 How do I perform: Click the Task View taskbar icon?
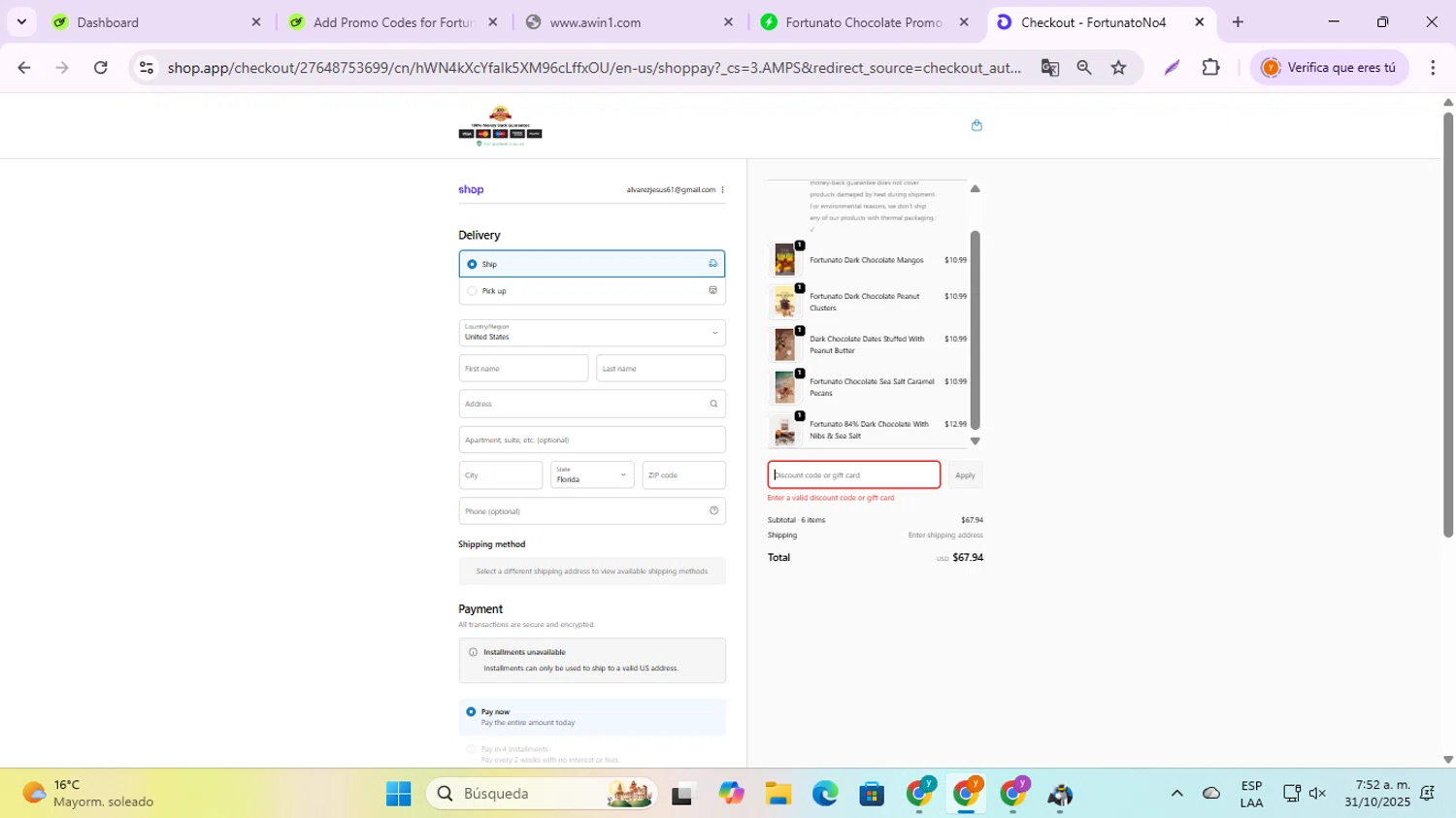[x=683, y=794]
